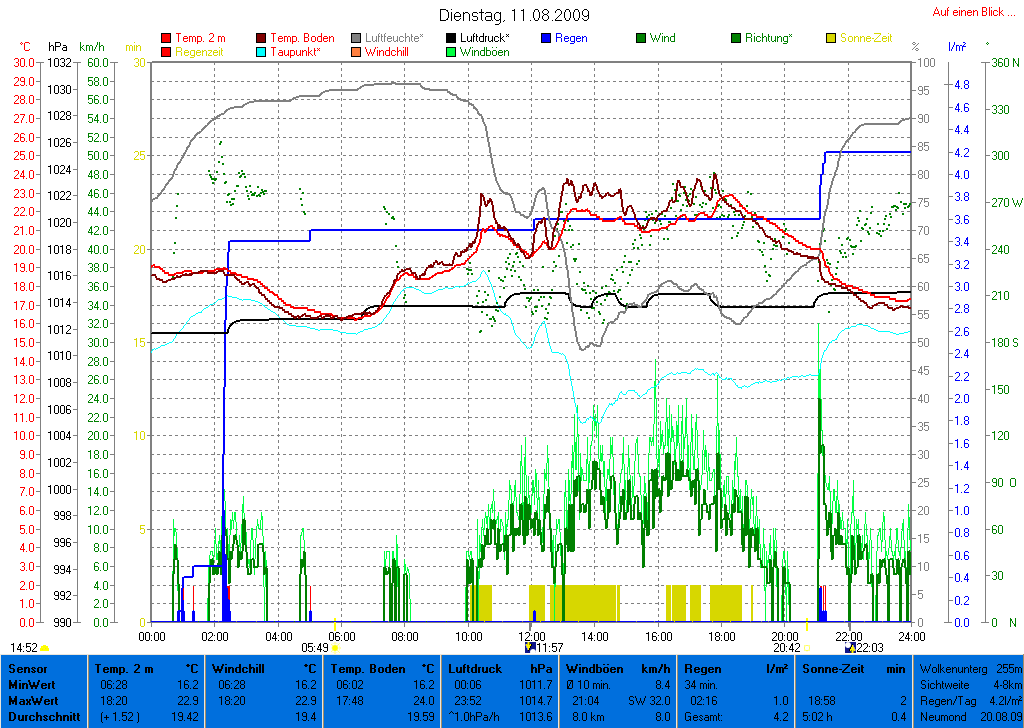Viewport: 1024px width, 728px height.
Task: Click the bright green Windböen legend swatch
Action: [451, 52]
